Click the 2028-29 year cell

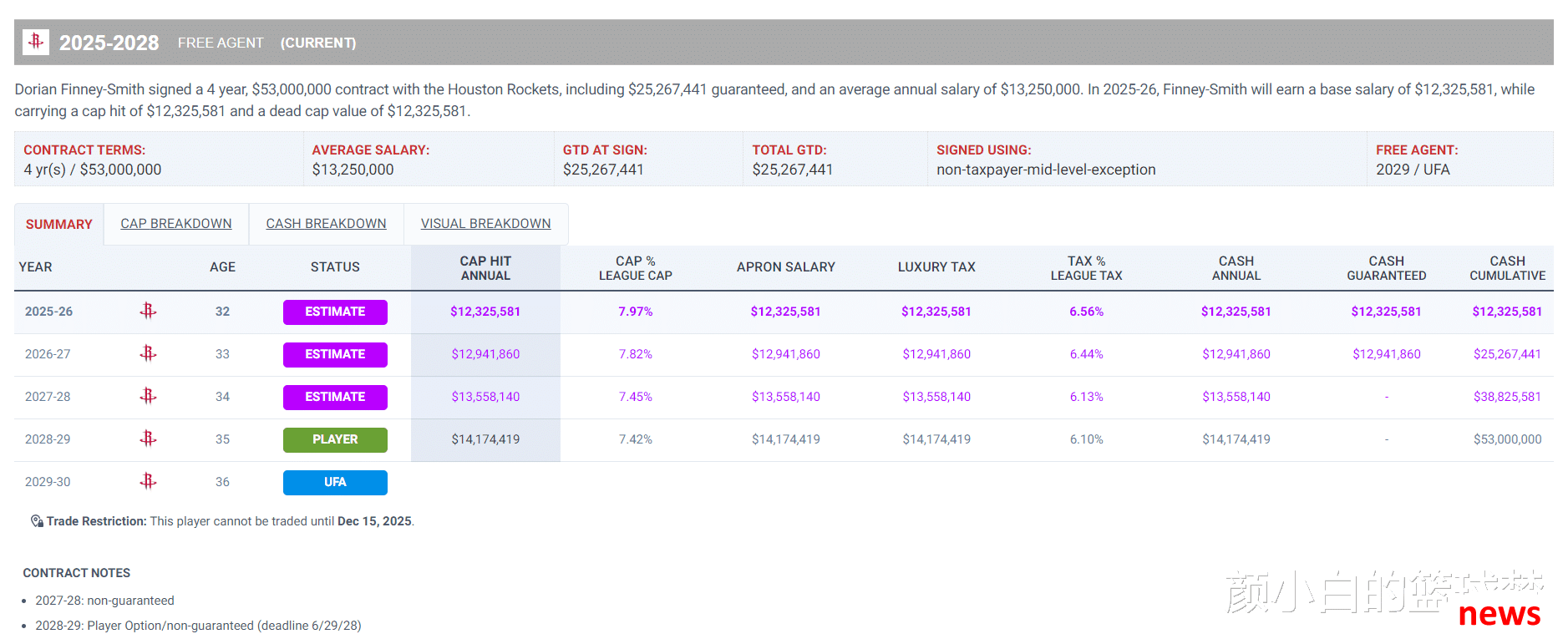point(48,439)
